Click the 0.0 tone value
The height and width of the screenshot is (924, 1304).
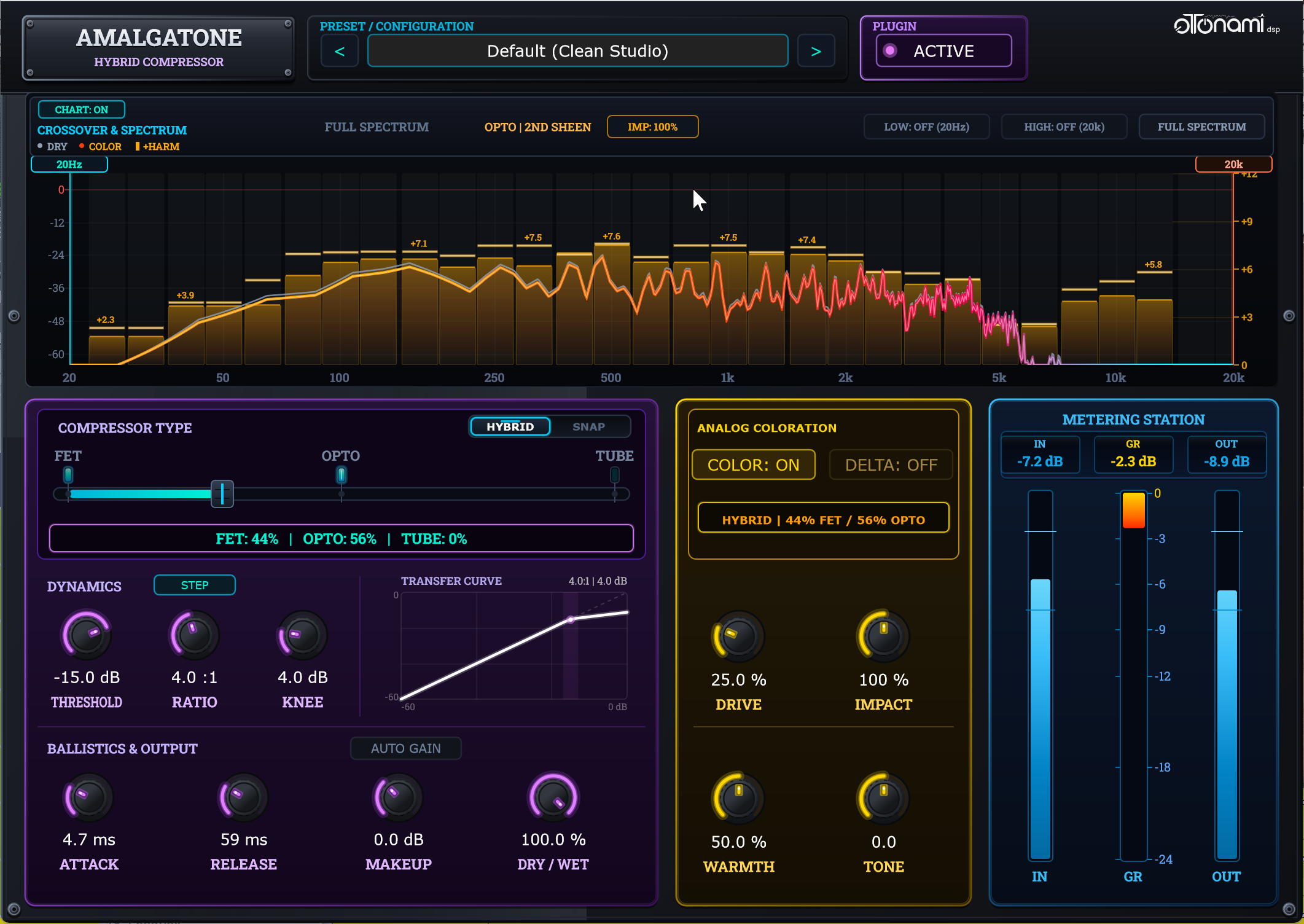pyautogui.click(x=883, y=842)
